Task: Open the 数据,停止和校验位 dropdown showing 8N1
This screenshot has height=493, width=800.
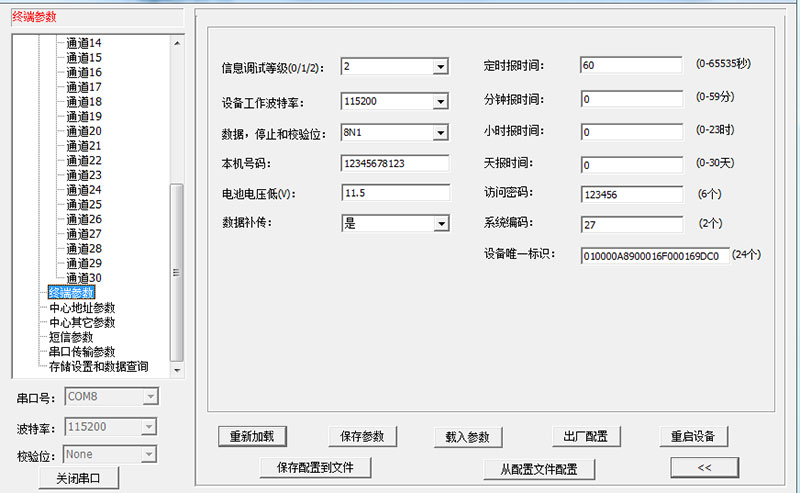Action: pyautogui.click(x=440, y=133)
